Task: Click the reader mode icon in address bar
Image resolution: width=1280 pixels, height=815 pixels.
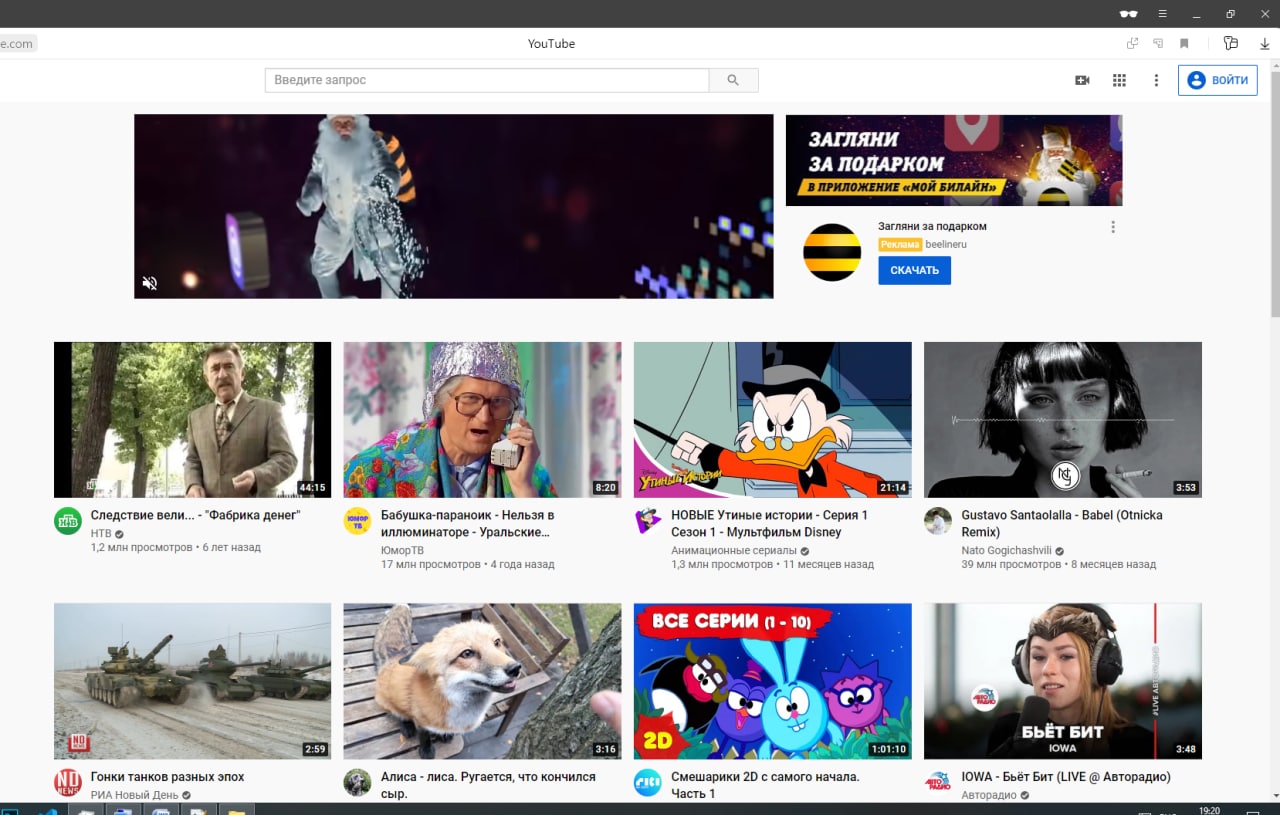Action: (1158, 43)
